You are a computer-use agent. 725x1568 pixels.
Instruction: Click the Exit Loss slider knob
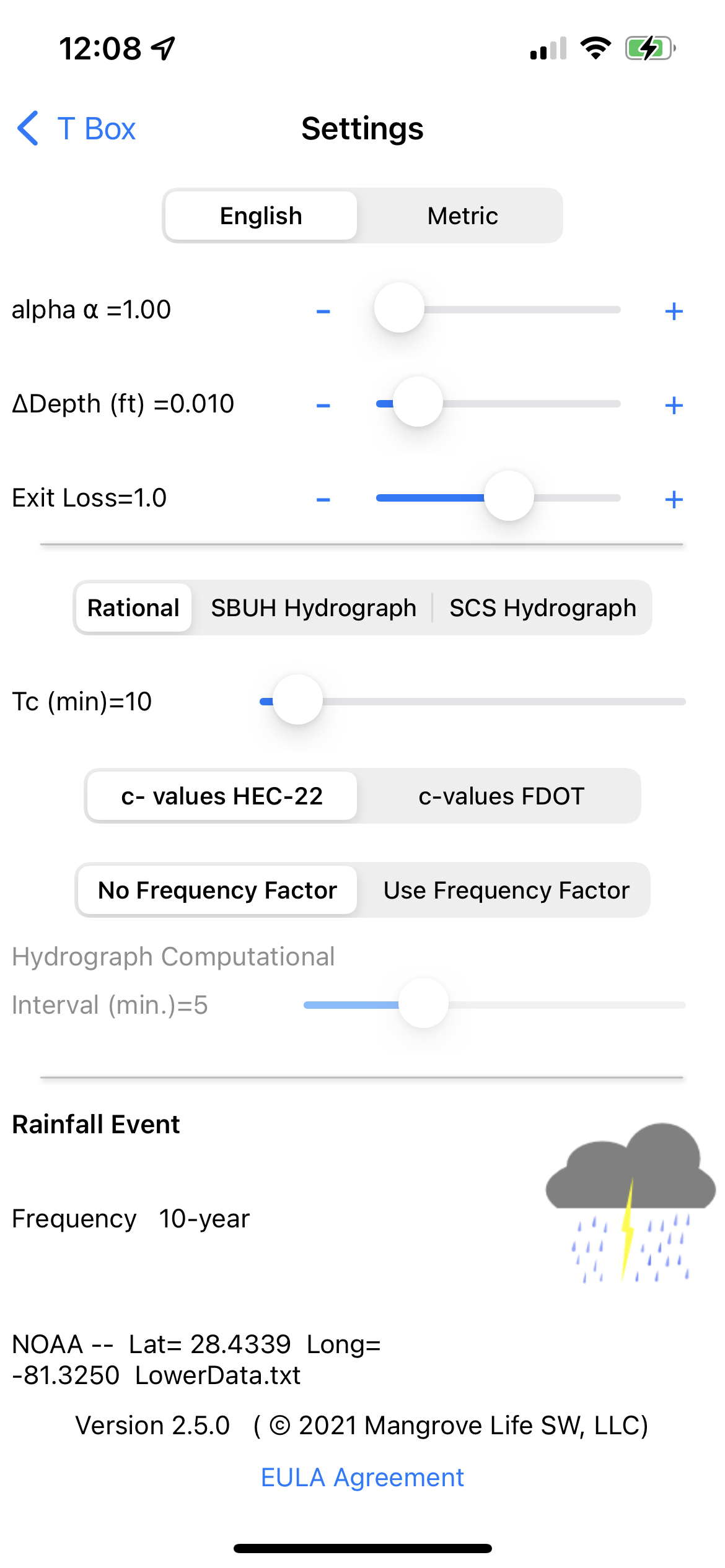click(x=509, y=496)
